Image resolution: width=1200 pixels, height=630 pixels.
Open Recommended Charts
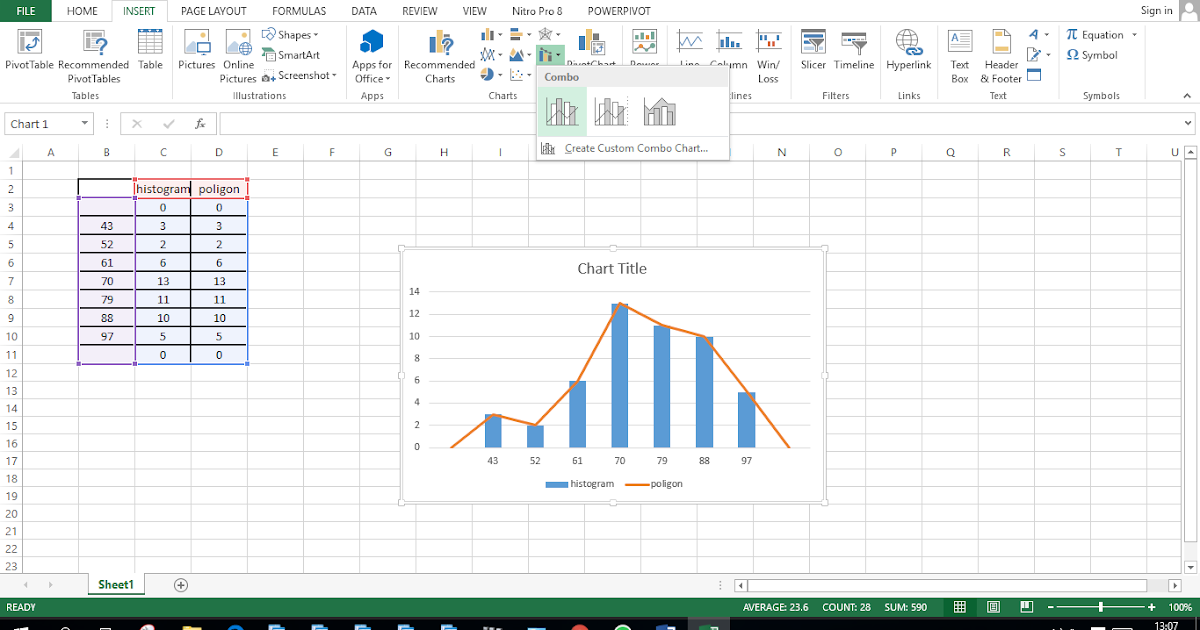pyautogui.click(x=439, y=56)
